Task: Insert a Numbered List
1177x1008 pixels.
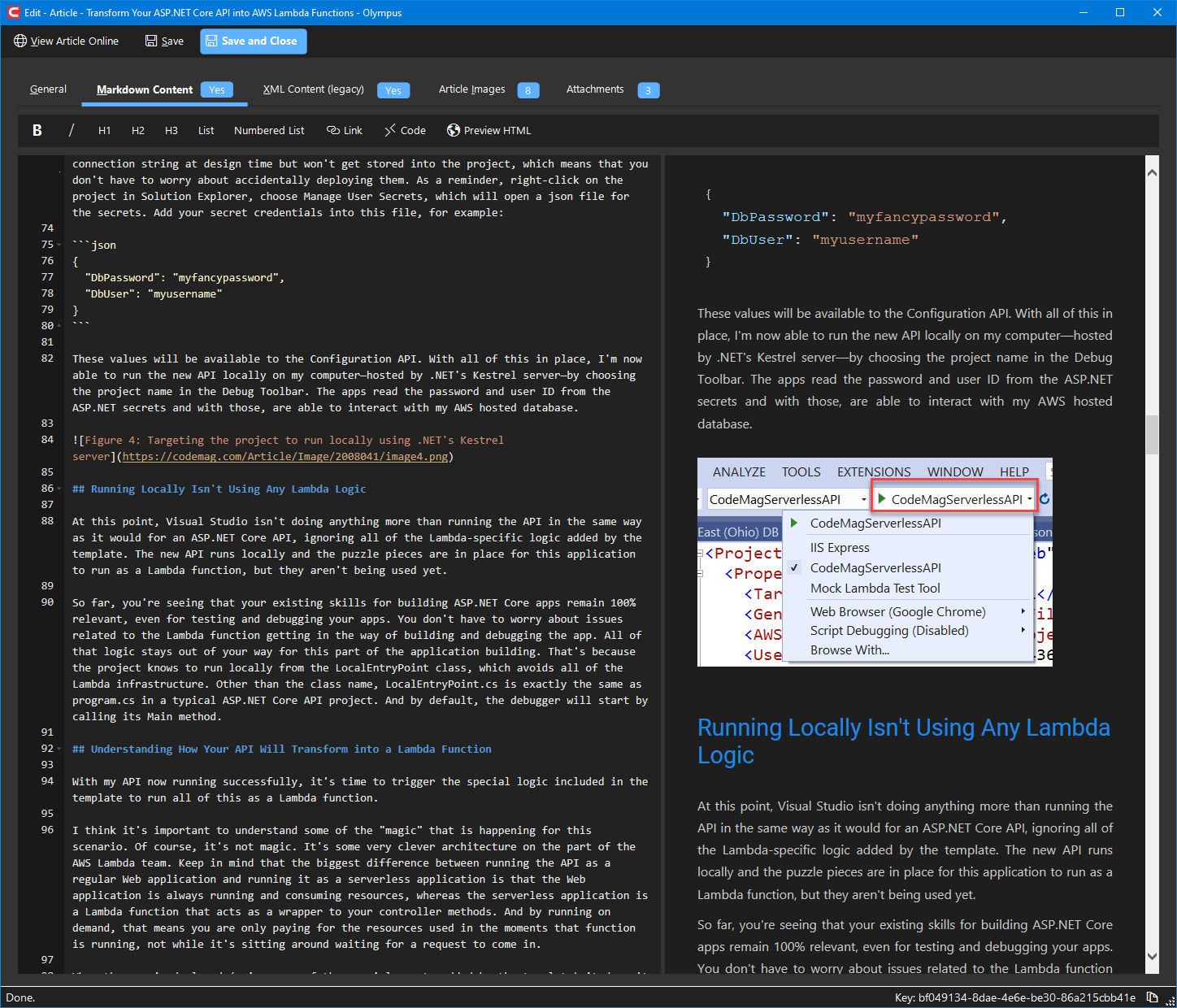Action: coord(269,130)
